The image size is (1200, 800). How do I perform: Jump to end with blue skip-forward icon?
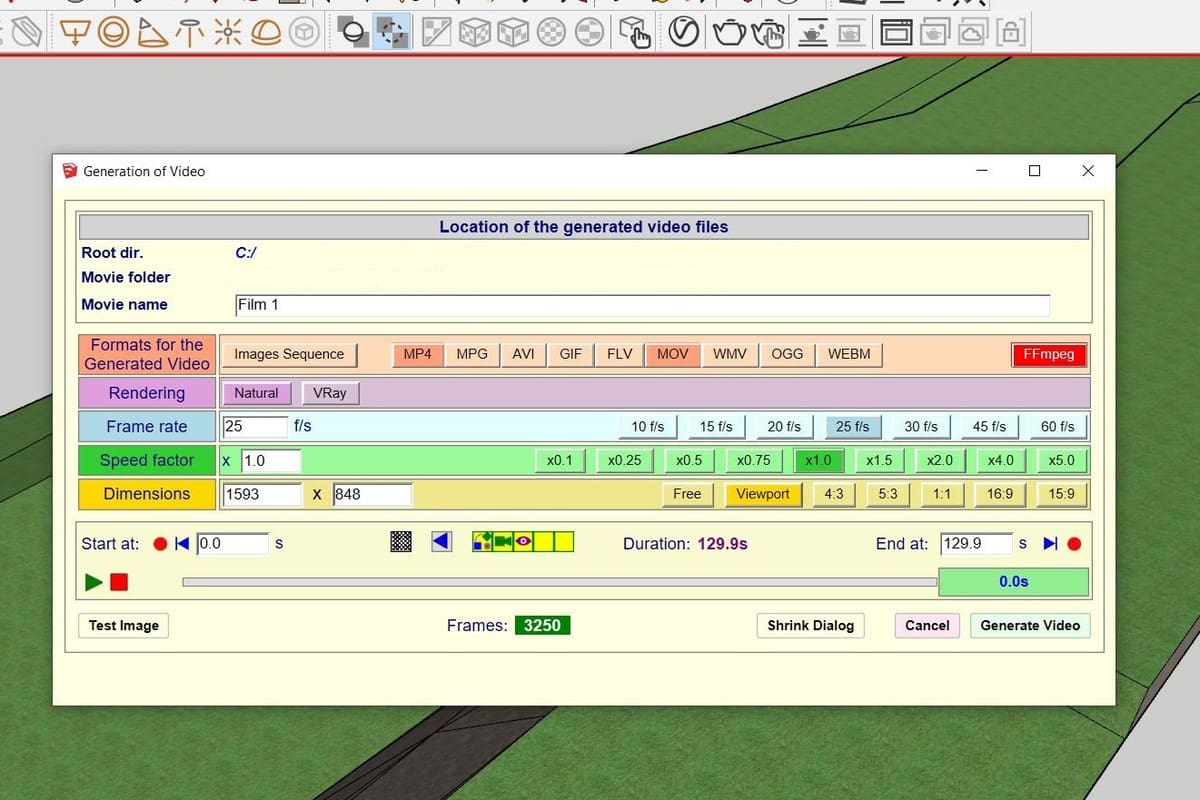pyautogui.click(x=1050, y=544)
